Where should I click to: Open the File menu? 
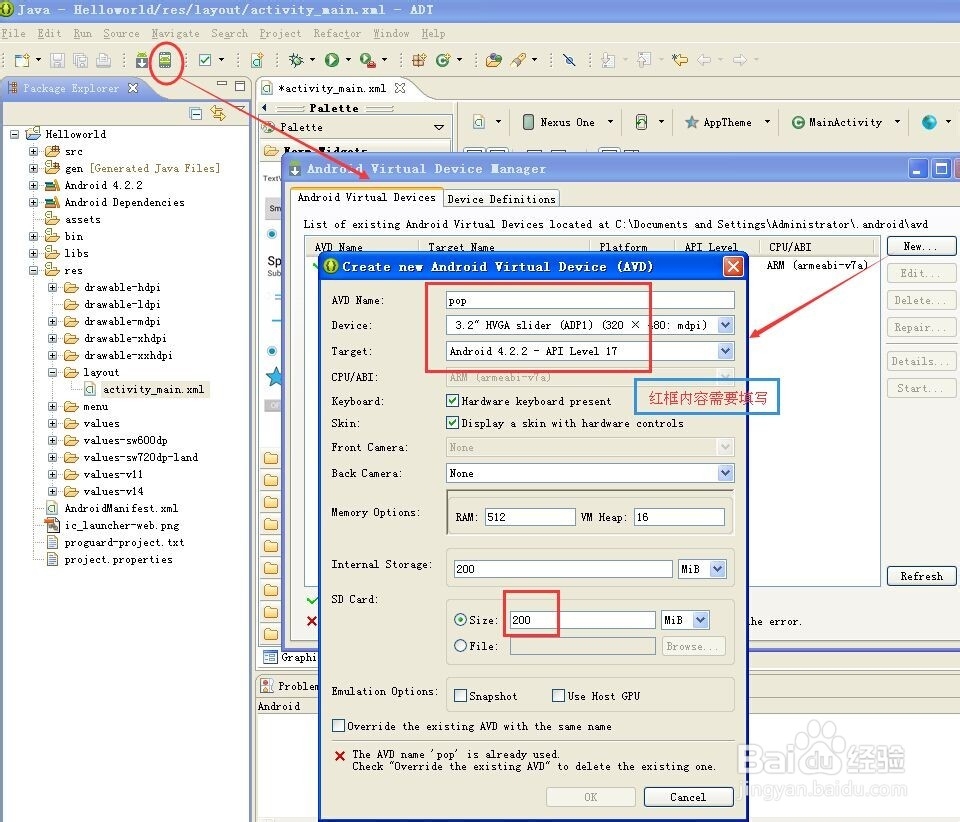pyautogui.click(x=13, y=33)
